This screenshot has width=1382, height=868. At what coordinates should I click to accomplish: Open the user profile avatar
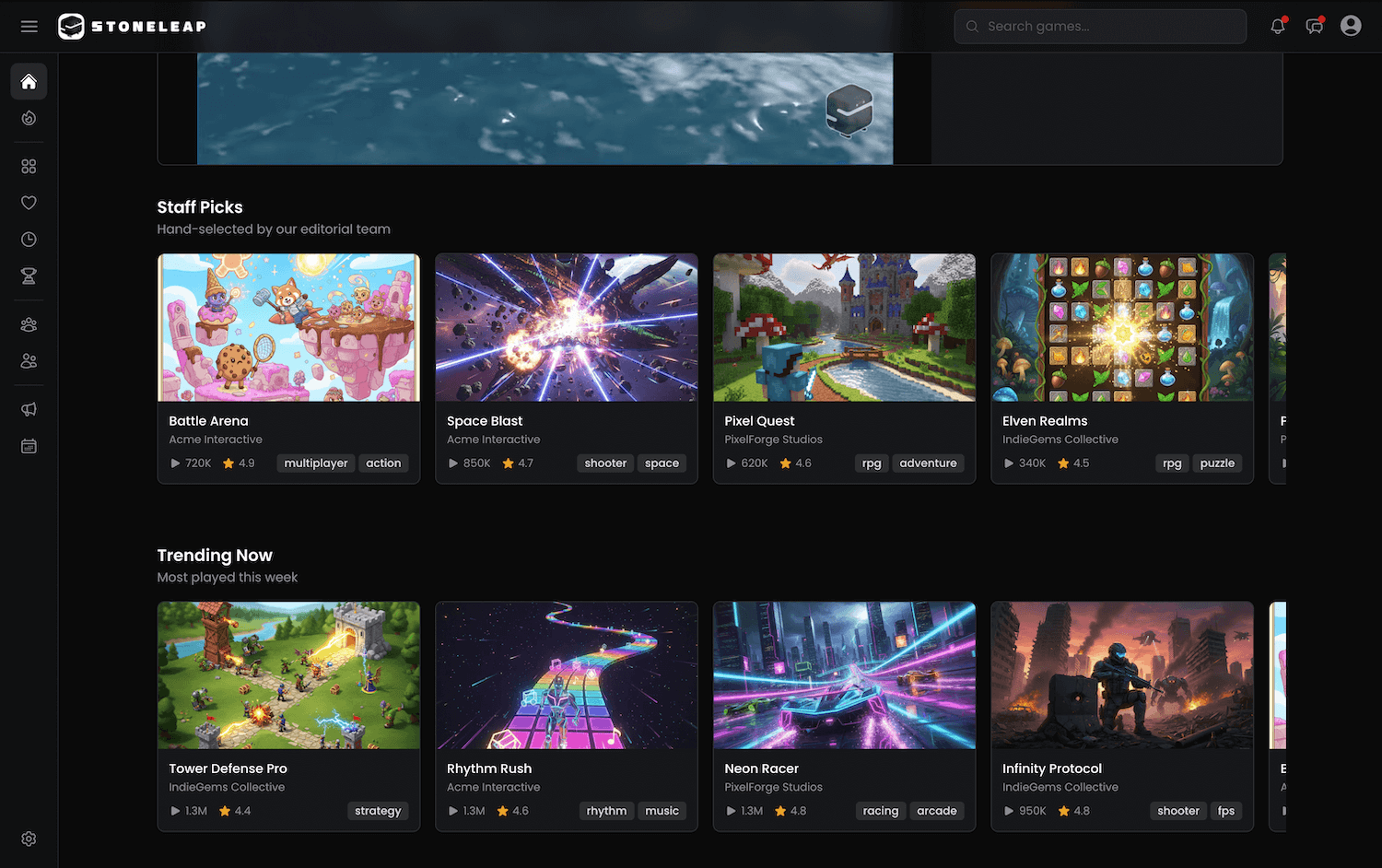[1351, 27]
